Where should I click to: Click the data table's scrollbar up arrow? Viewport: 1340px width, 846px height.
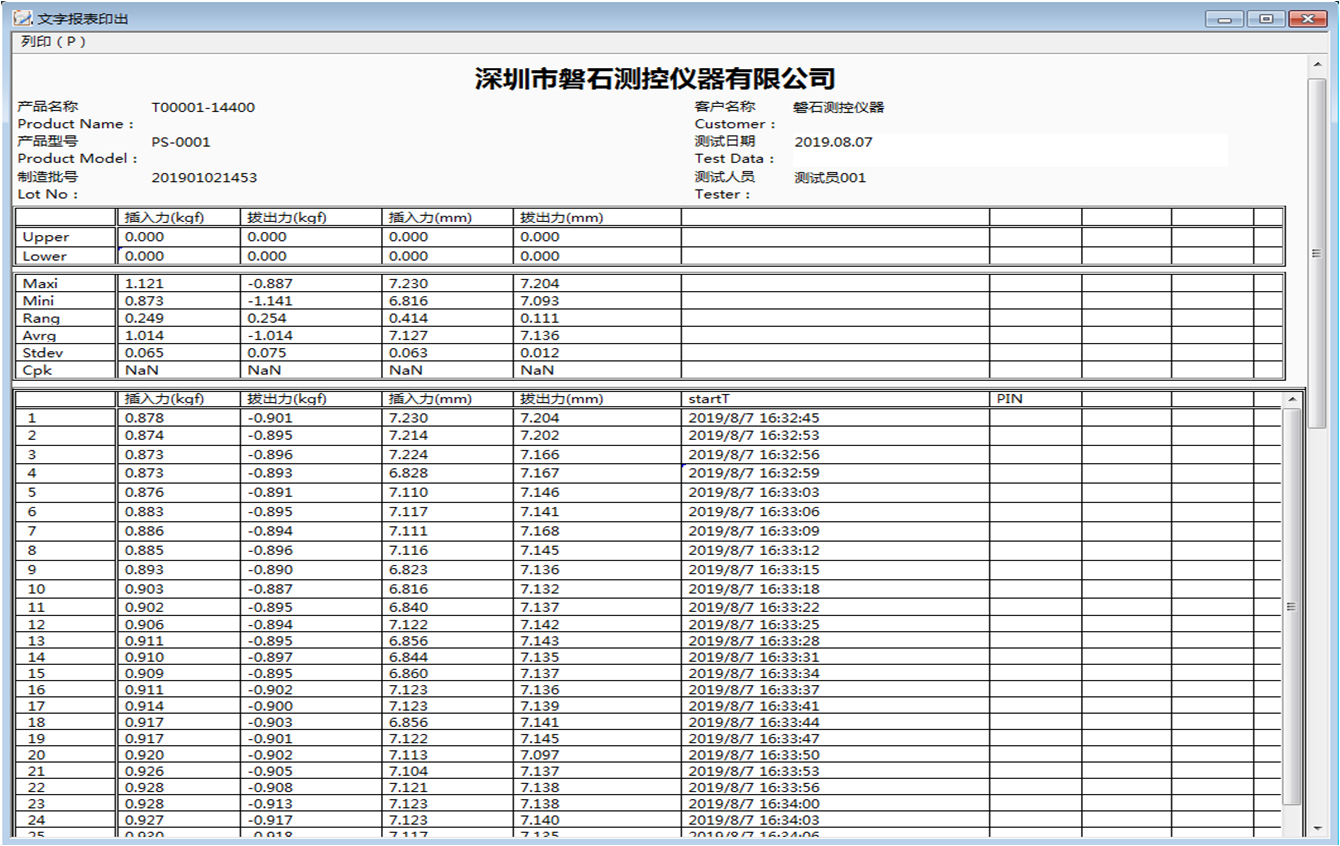click(1291, 399)
